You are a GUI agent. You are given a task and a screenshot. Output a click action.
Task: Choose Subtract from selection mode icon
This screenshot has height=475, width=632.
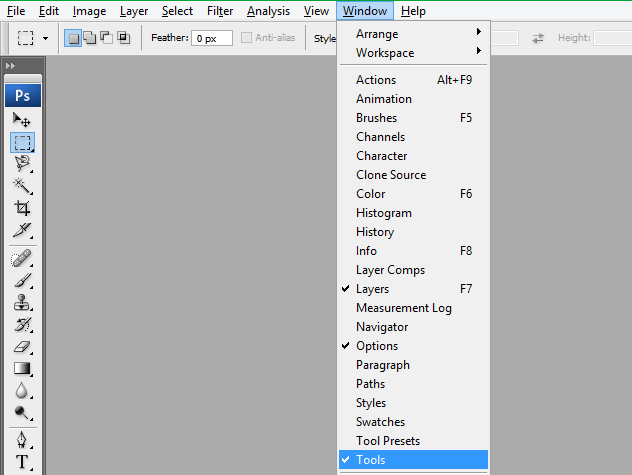click(106, 38)
